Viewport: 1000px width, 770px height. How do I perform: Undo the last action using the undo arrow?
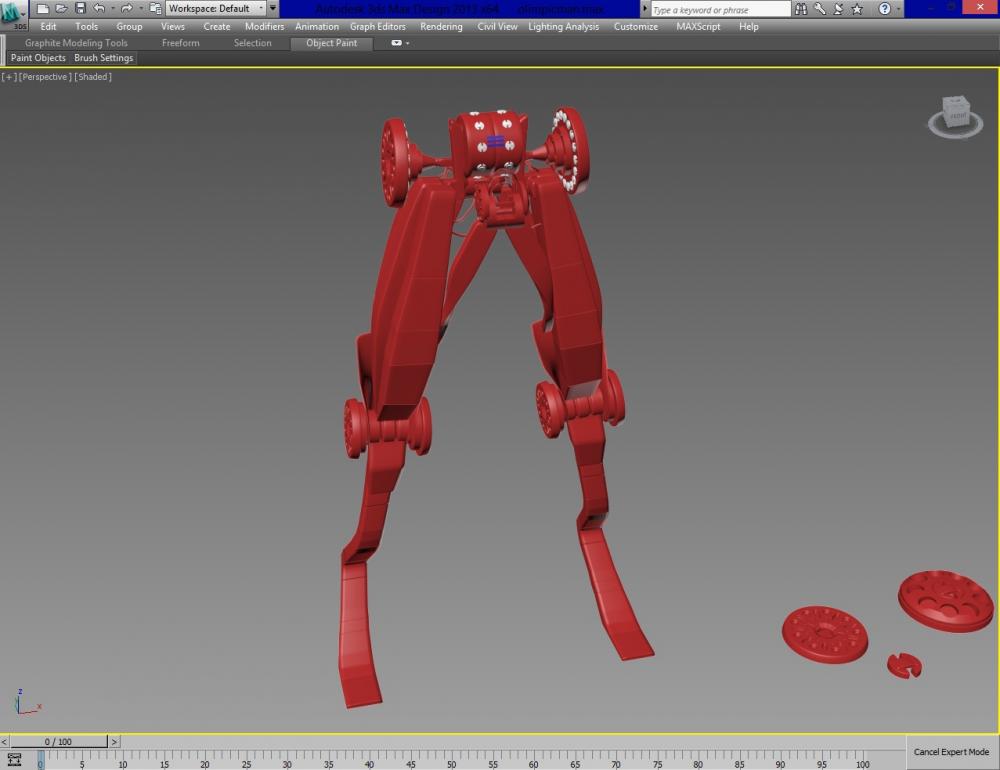point(99,9)
